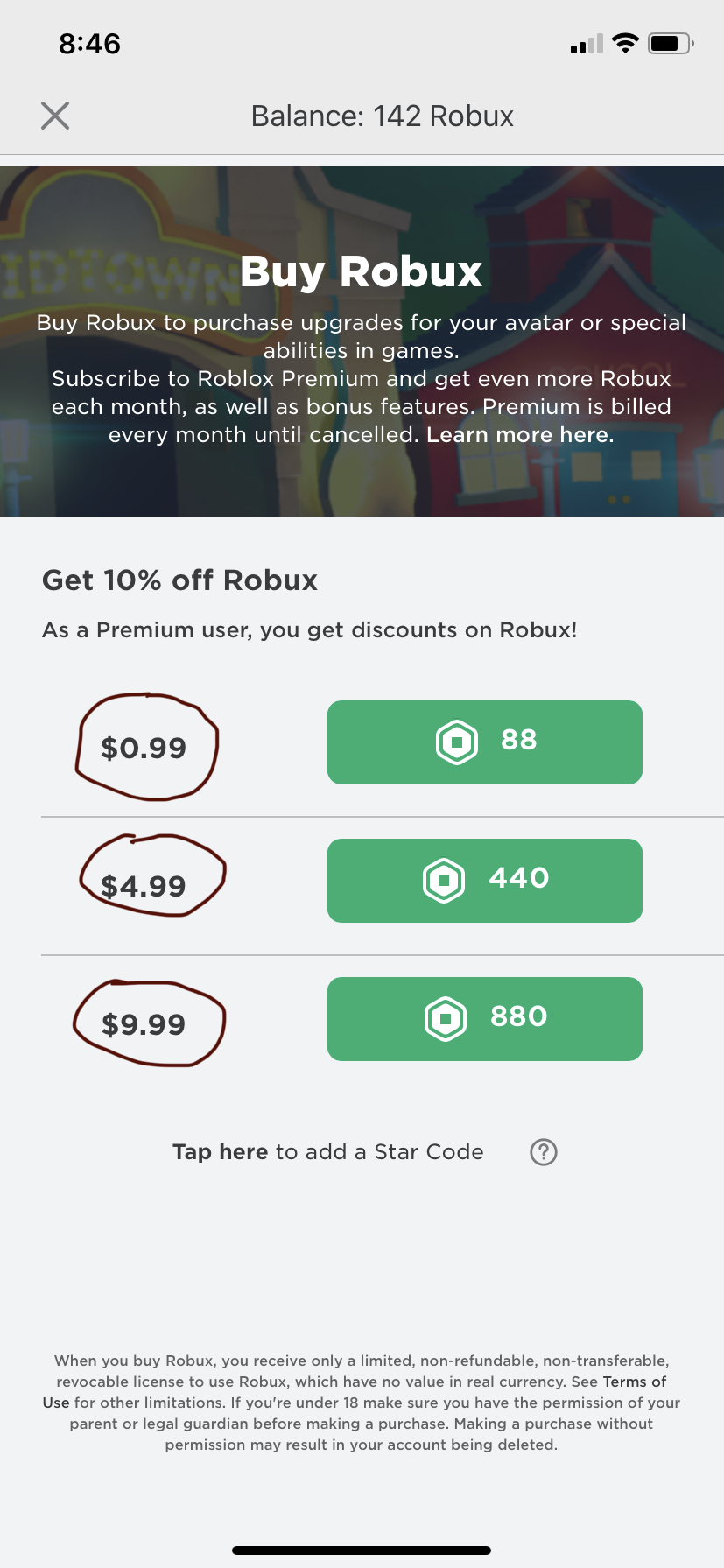Click the Robux icon on the 440 button
The image size is (724, 1568).
pyautogui.click(x=444, y=880)
